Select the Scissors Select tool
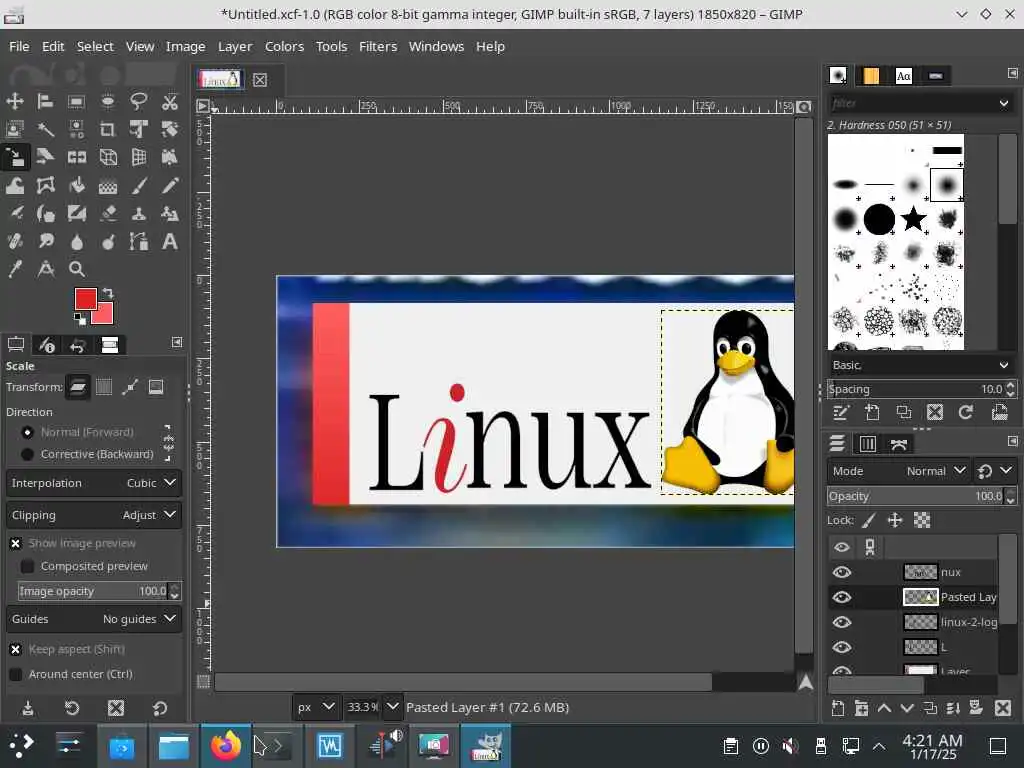Image resolution: width=1024 pixels, height=768 pixels. 170,101
